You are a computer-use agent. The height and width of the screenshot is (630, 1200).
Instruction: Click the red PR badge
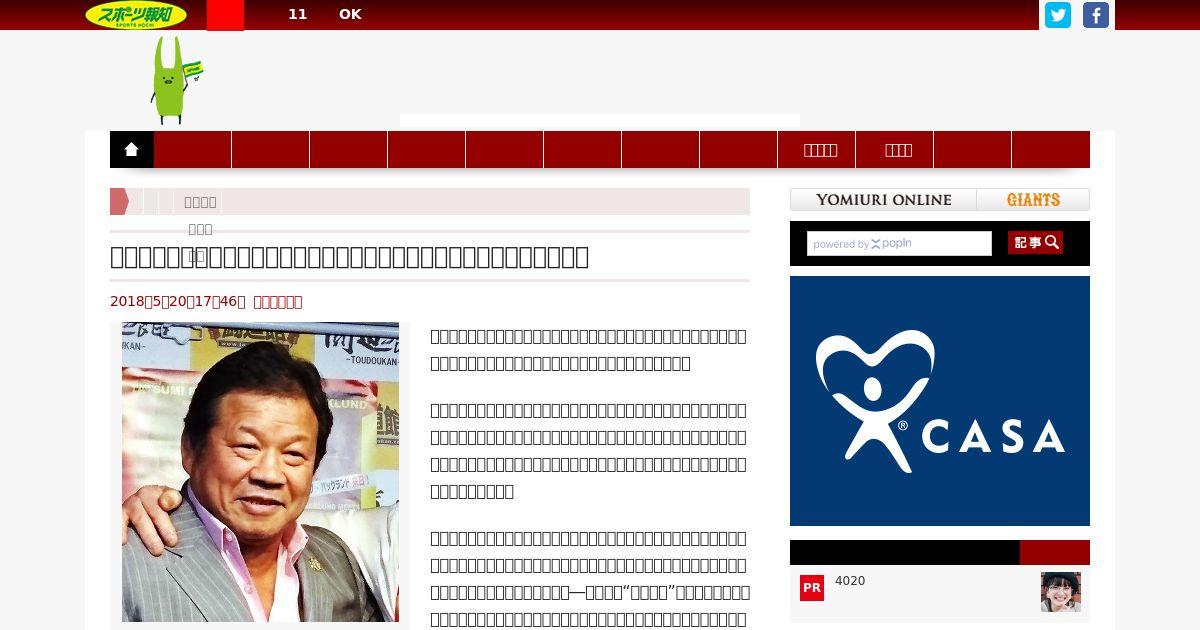click(x=812, y=588)
